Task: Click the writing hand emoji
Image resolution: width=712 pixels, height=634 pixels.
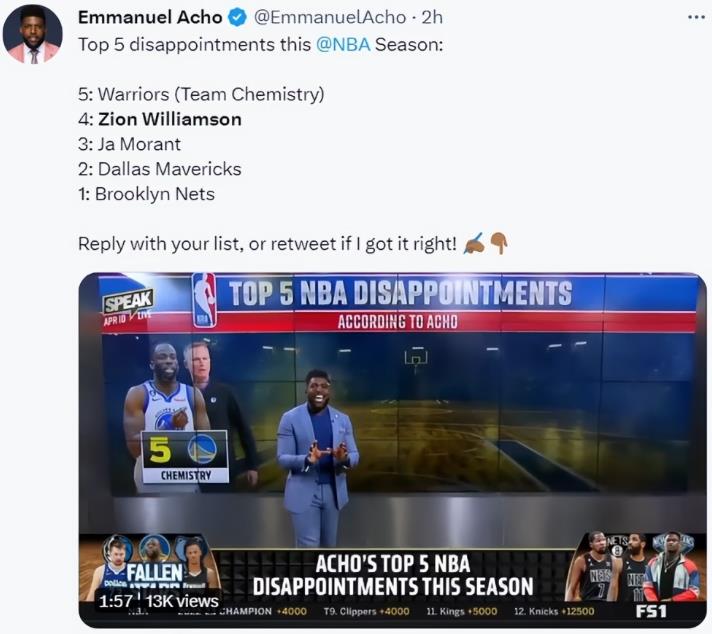Action: tap(474, 243)
